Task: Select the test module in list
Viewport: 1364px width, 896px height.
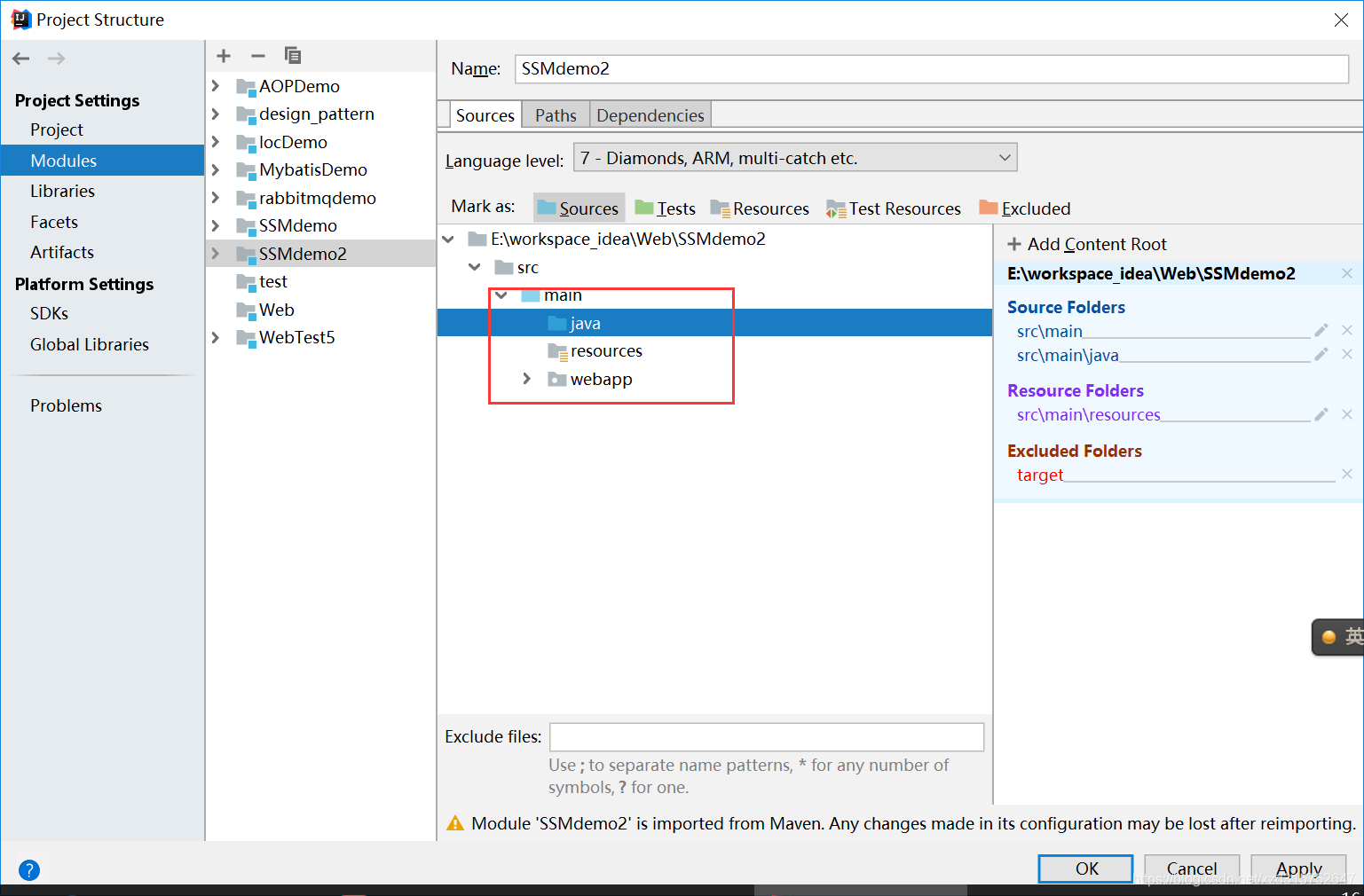Action: pyautogui.click(x=320, y=281)
